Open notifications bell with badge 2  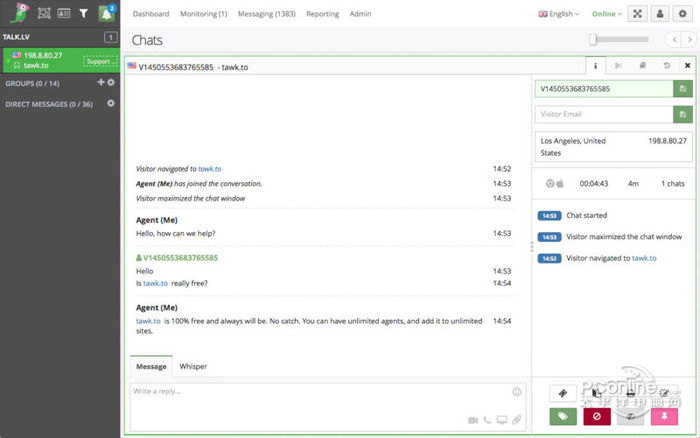point(107,13)
